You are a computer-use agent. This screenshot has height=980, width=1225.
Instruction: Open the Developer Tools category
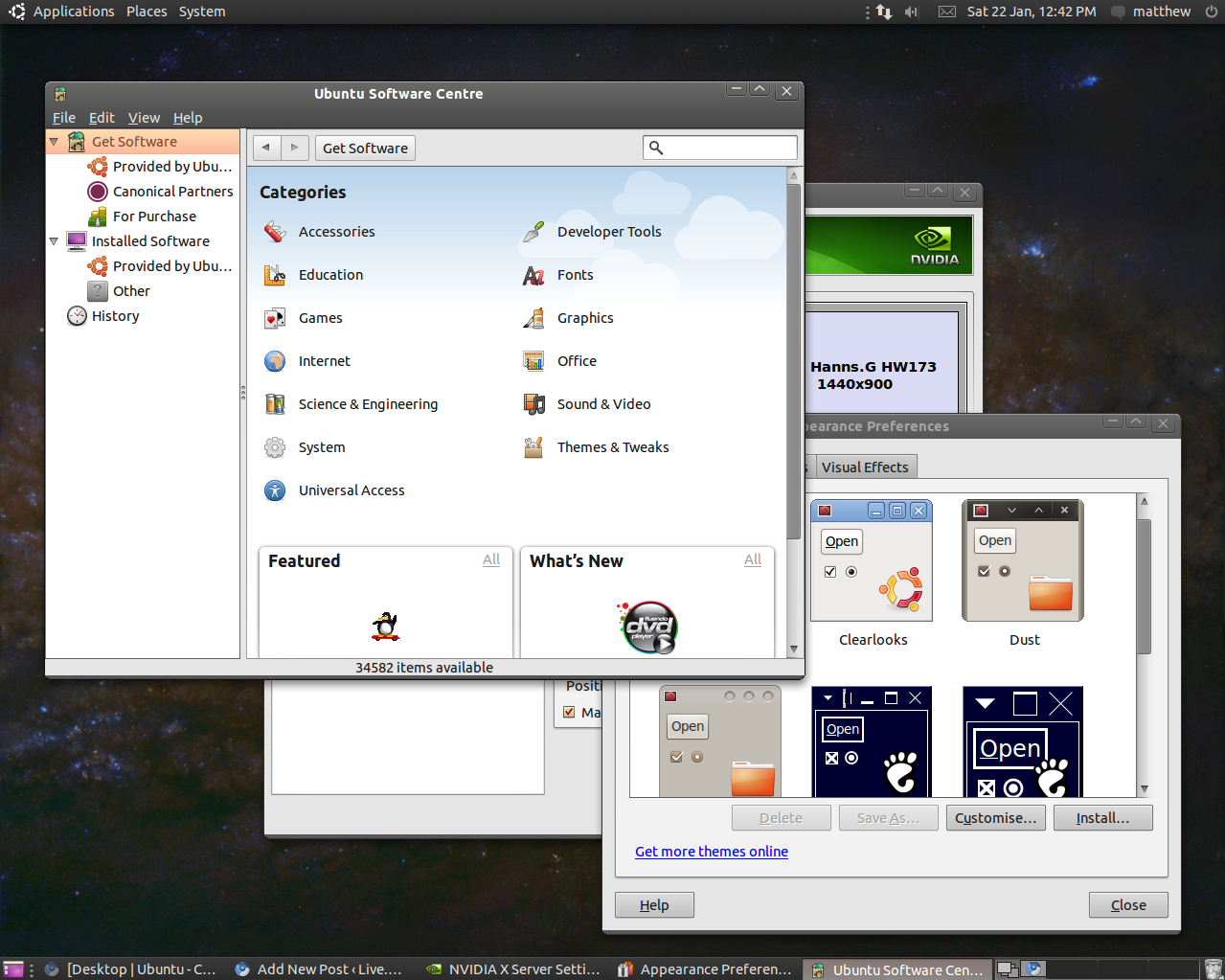(x=592, y=232)
